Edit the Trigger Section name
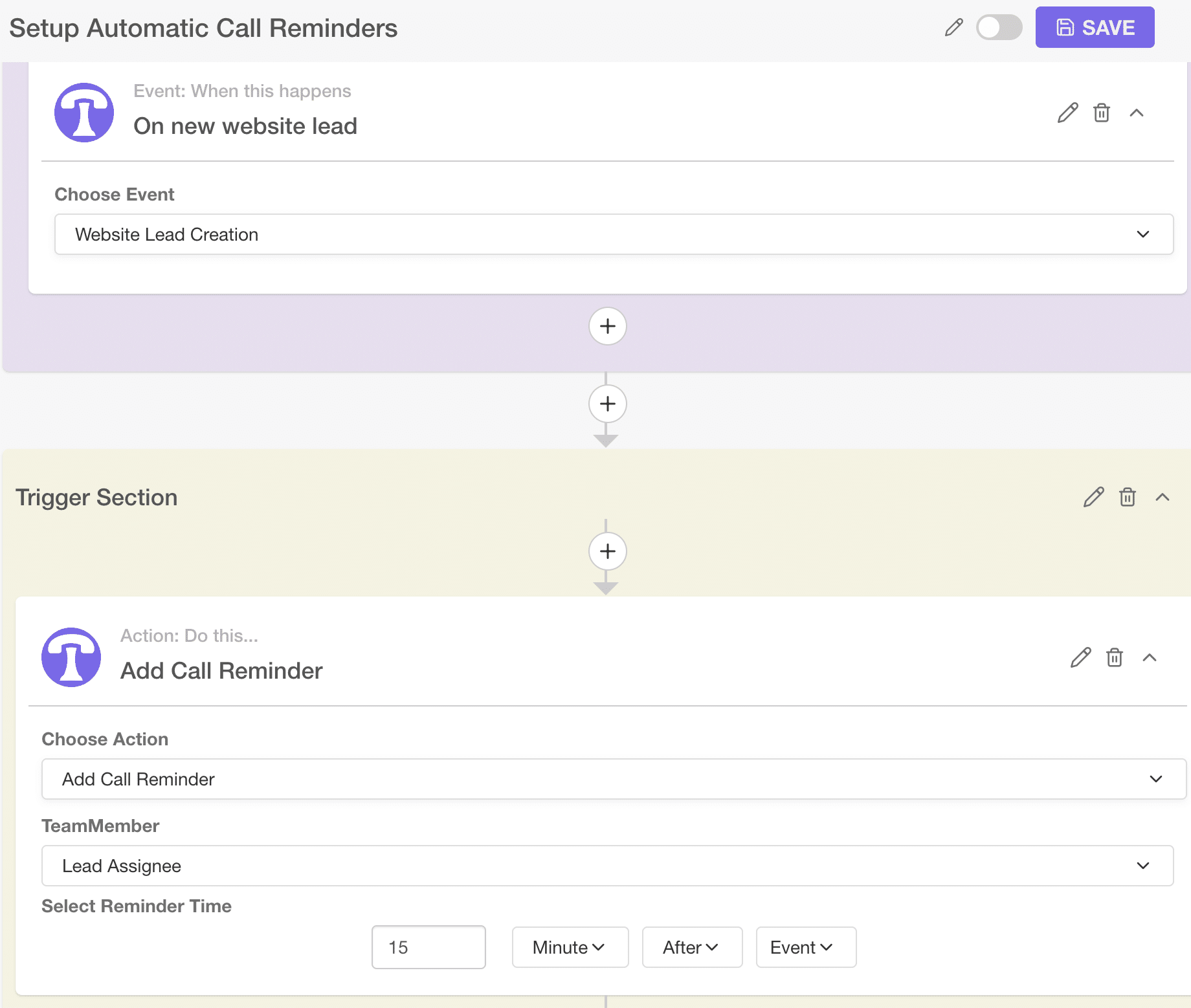Screen dimensions: 1191x1008 tap(1093, 497)
